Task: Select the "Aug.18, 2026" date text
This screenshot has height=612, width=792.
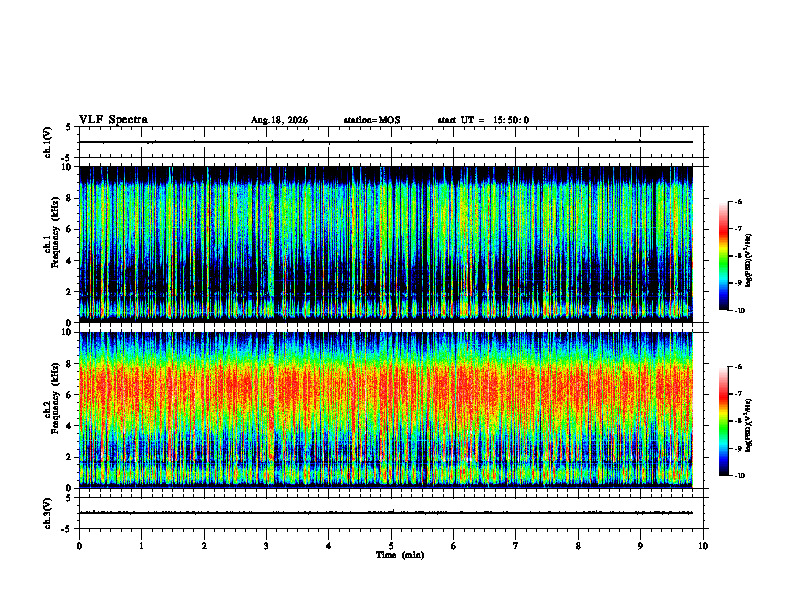Action: pyautogui.click(x=279, y=120)
